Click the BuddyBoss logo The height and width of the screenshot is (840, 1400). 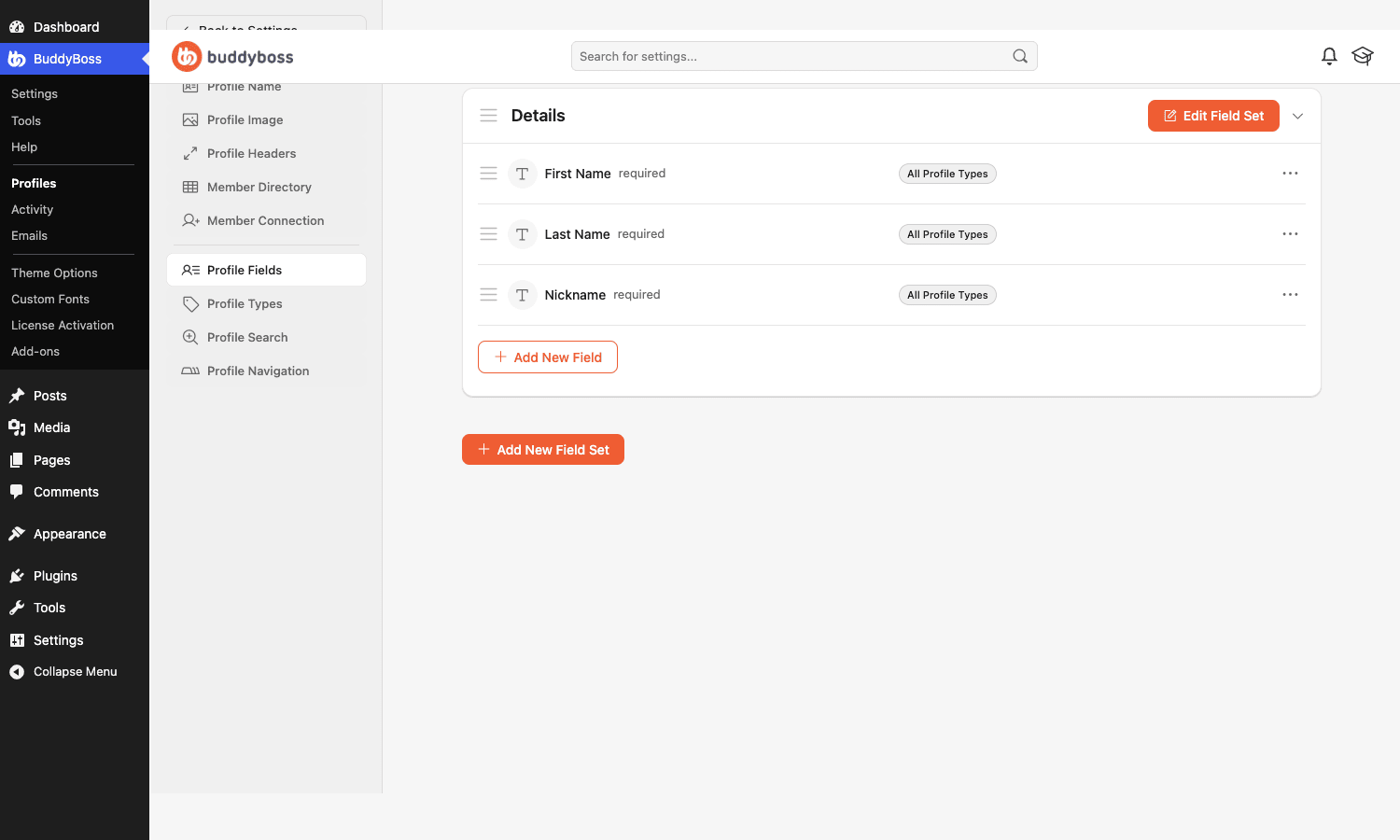coord(232,57)
